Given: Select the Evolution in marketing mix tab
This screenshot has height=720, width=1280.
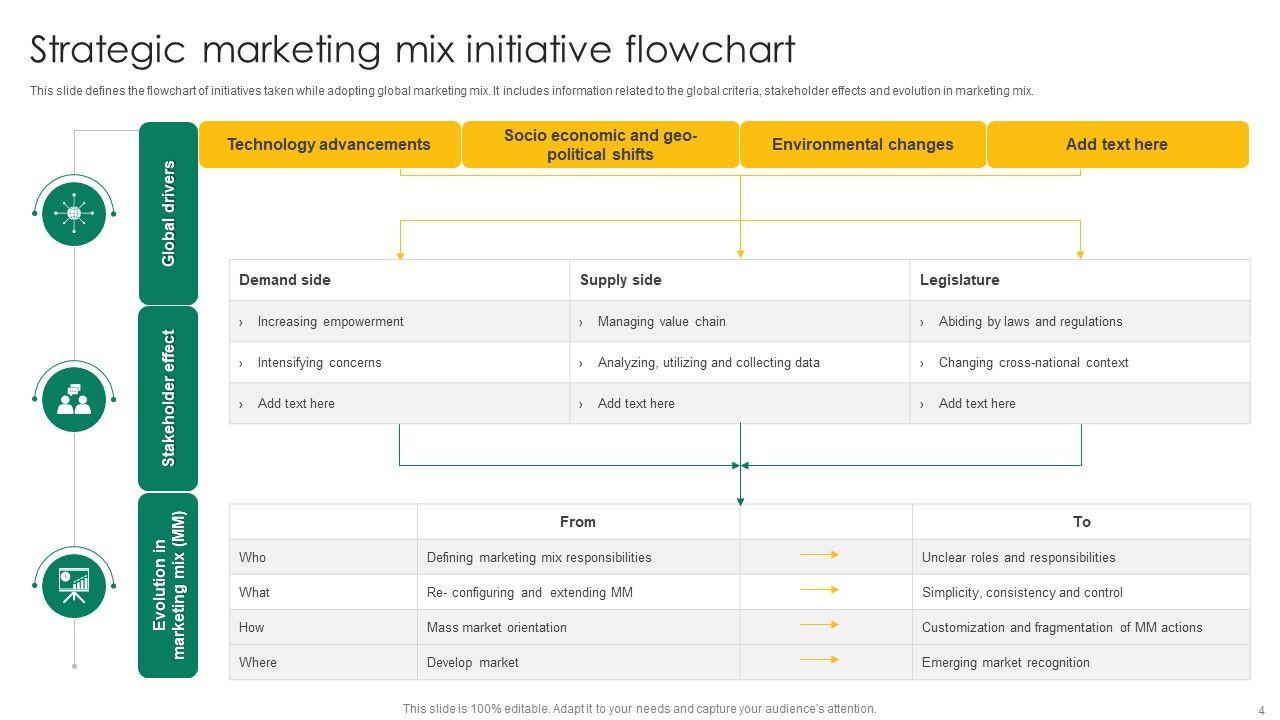Looking at the screenshot, I should pos(168,585).
